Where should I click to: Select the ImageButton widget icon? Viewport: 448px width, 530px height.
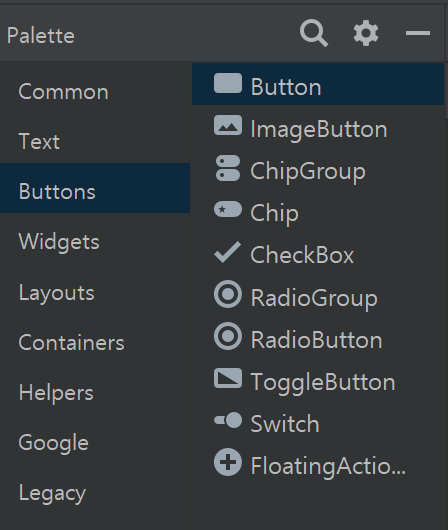(228, 125)
